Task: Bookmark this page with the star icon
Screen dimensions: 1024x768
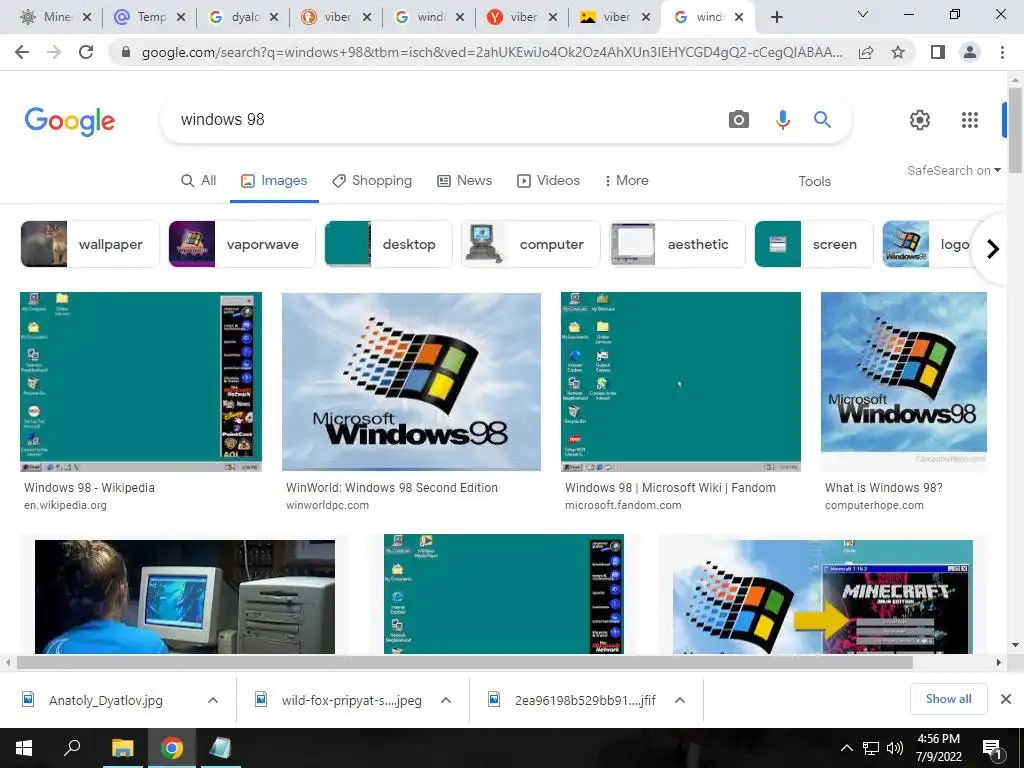Action: pos(898,52)
